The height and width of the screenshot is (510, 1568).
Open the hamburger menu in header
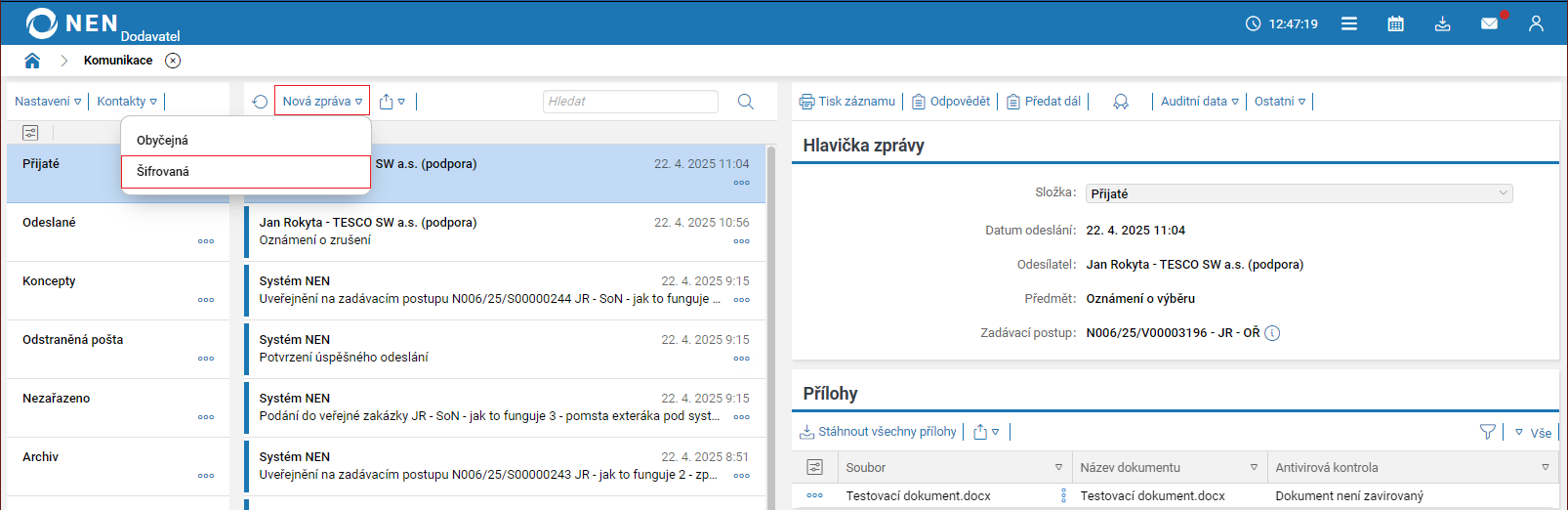(1349, 23)
